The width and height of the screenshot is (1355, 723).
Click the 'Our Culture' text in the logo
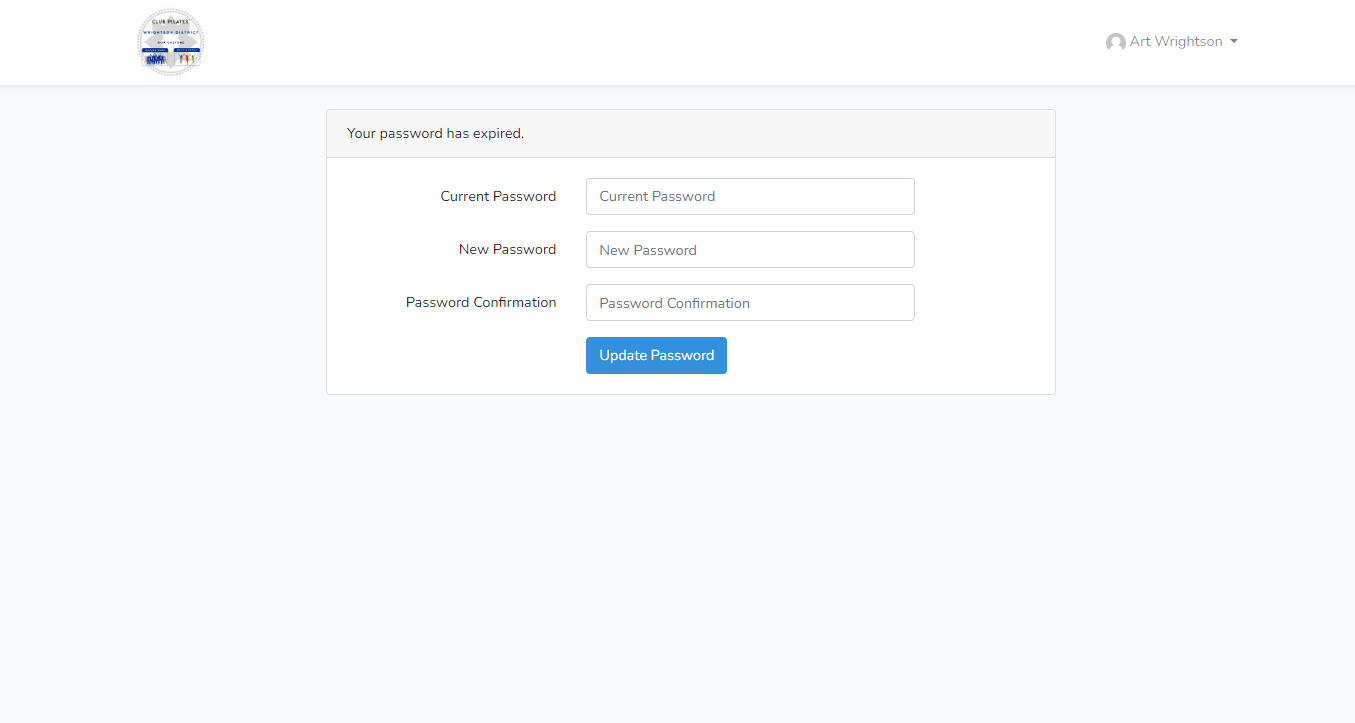pyautogui.click(x=171, y=42)
